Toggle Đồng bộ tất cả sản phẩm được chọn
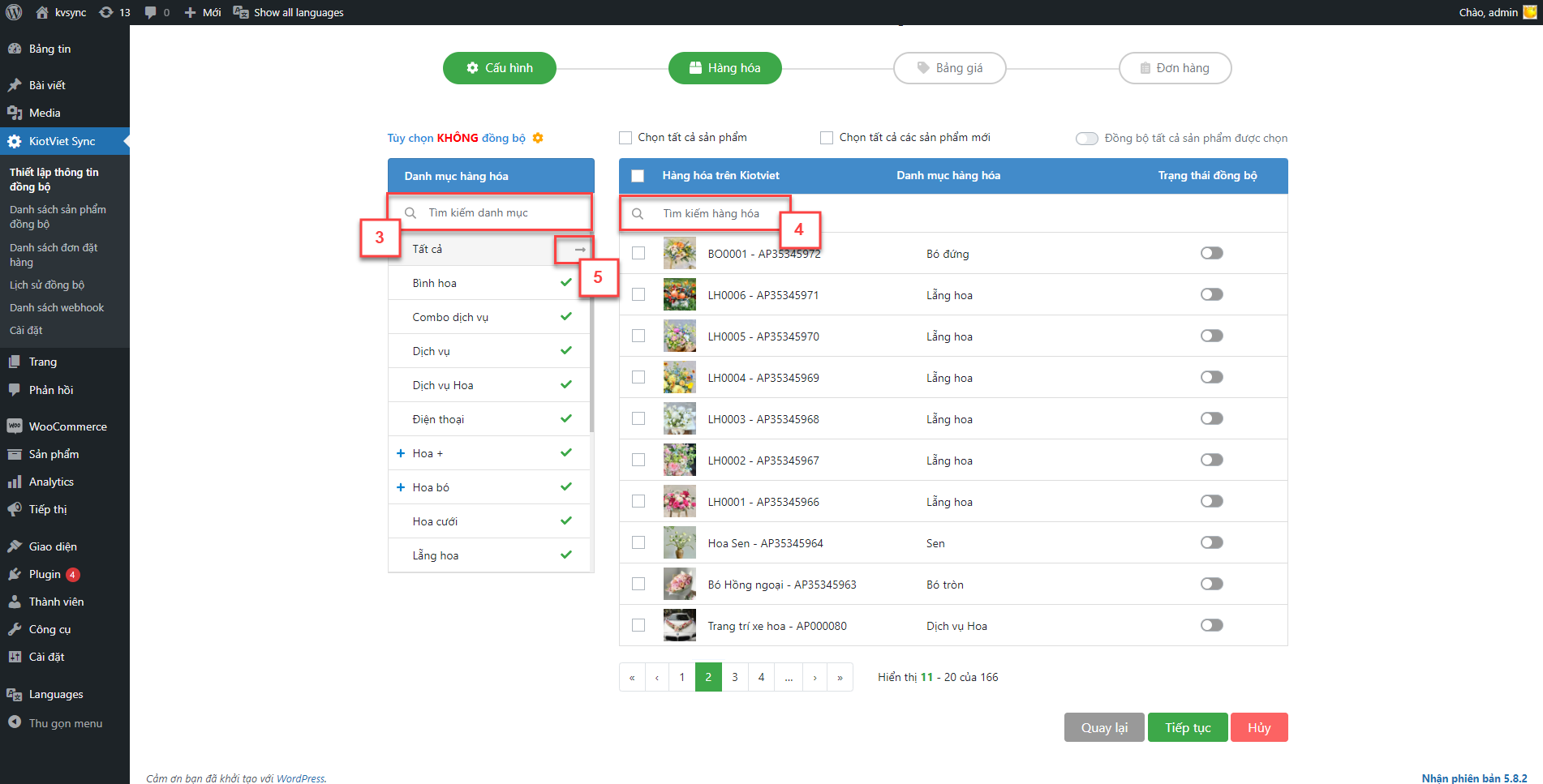The image size is (1543, 784). coord(1086,139)
